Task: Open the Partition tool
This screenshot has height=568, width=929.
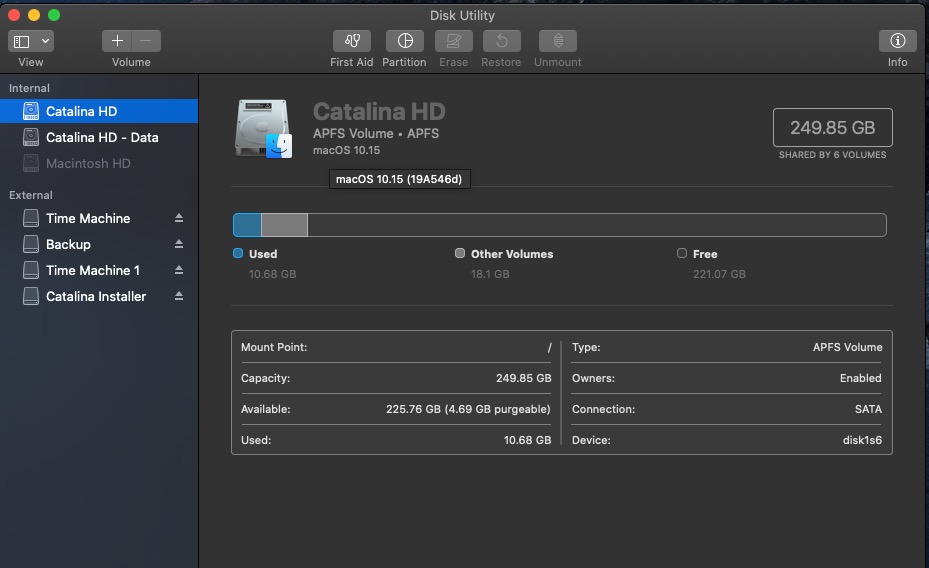Action: click(405, 41)
